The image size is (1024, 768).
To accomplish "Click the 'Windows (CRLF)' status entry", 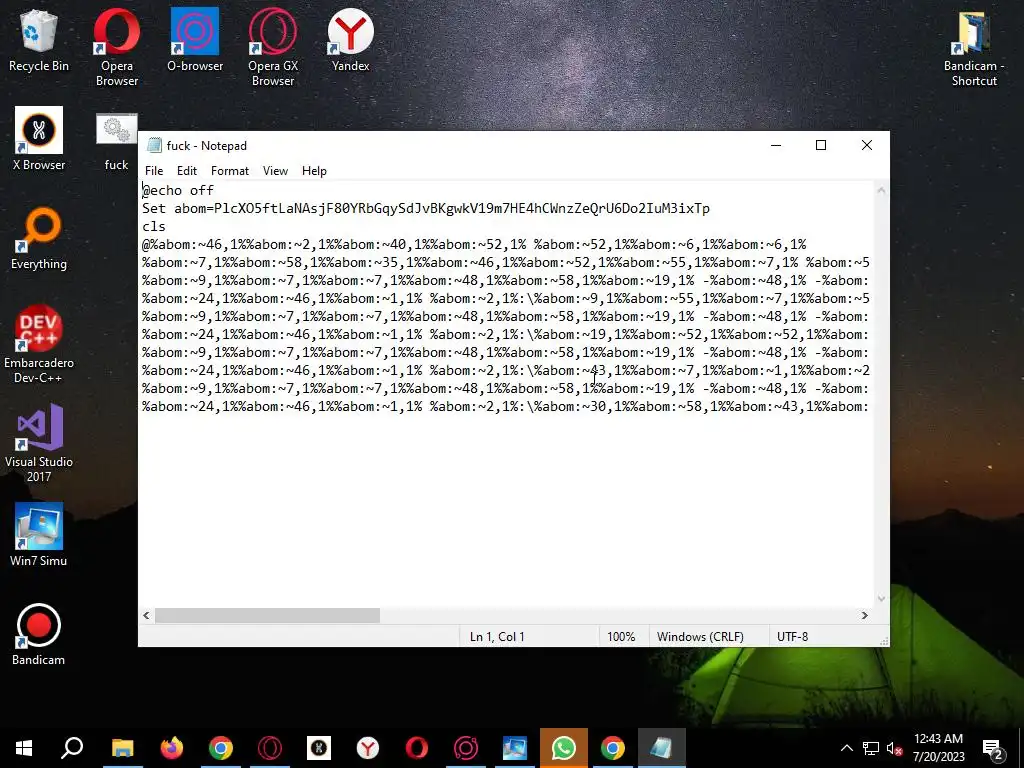I will point(700,637).
